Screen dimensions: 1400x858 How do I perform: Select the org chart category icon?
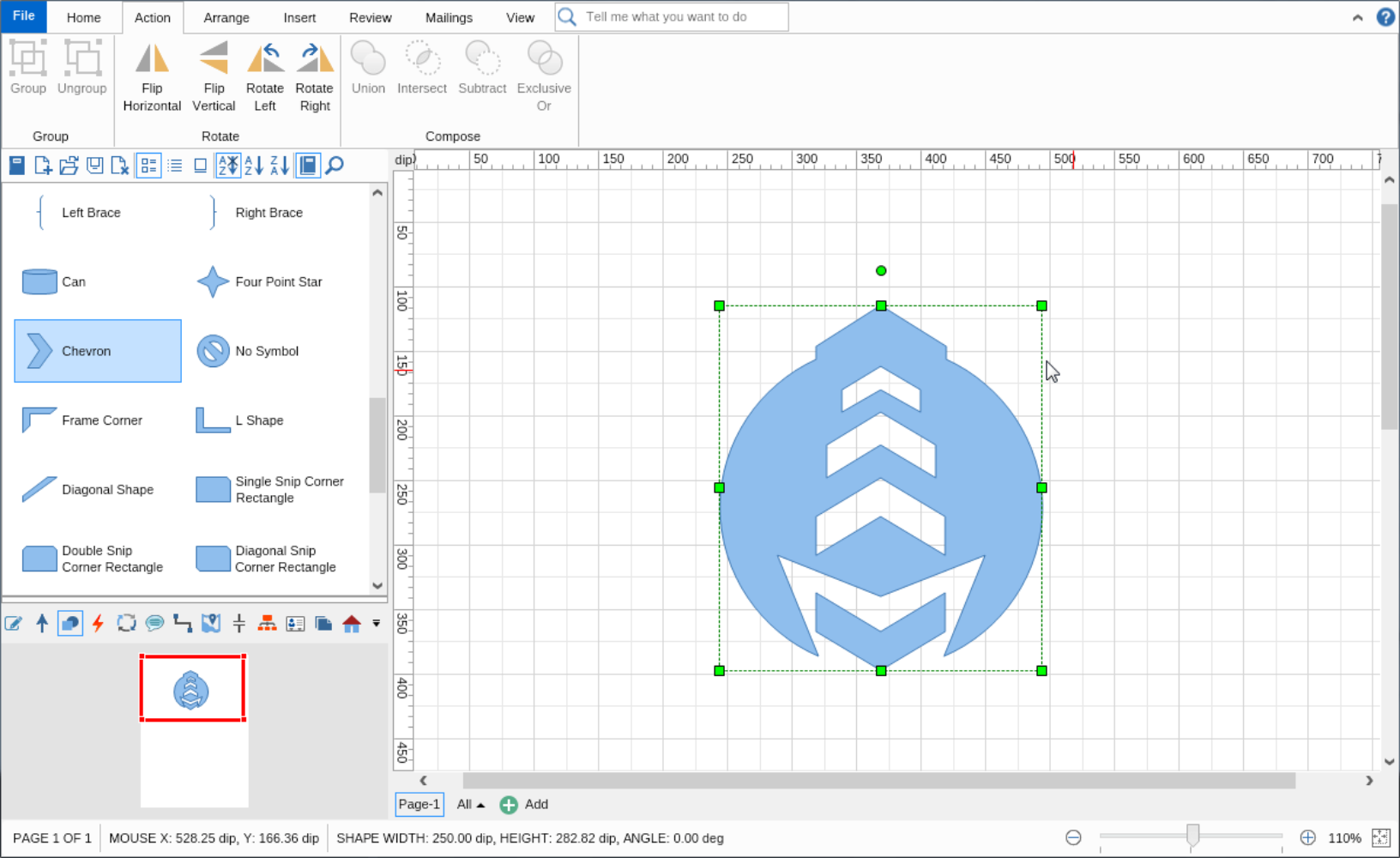[267, 623]
